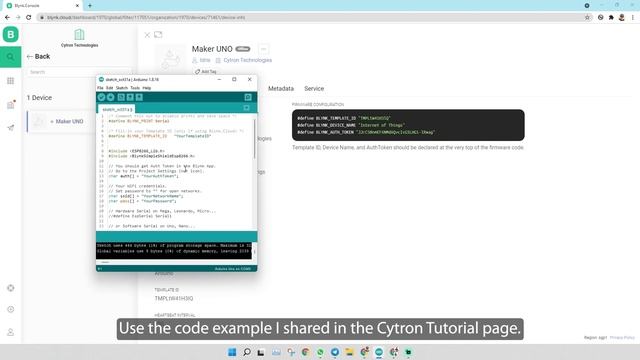Click the Cytron Technologies organization logo
The image size is (640, 360).
pos(79,34)
